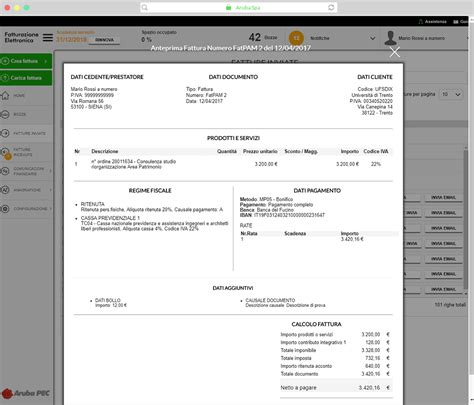474x405 pixels.
Task: Click the 'Netto a pagare' total row
Action: (336, 388)
